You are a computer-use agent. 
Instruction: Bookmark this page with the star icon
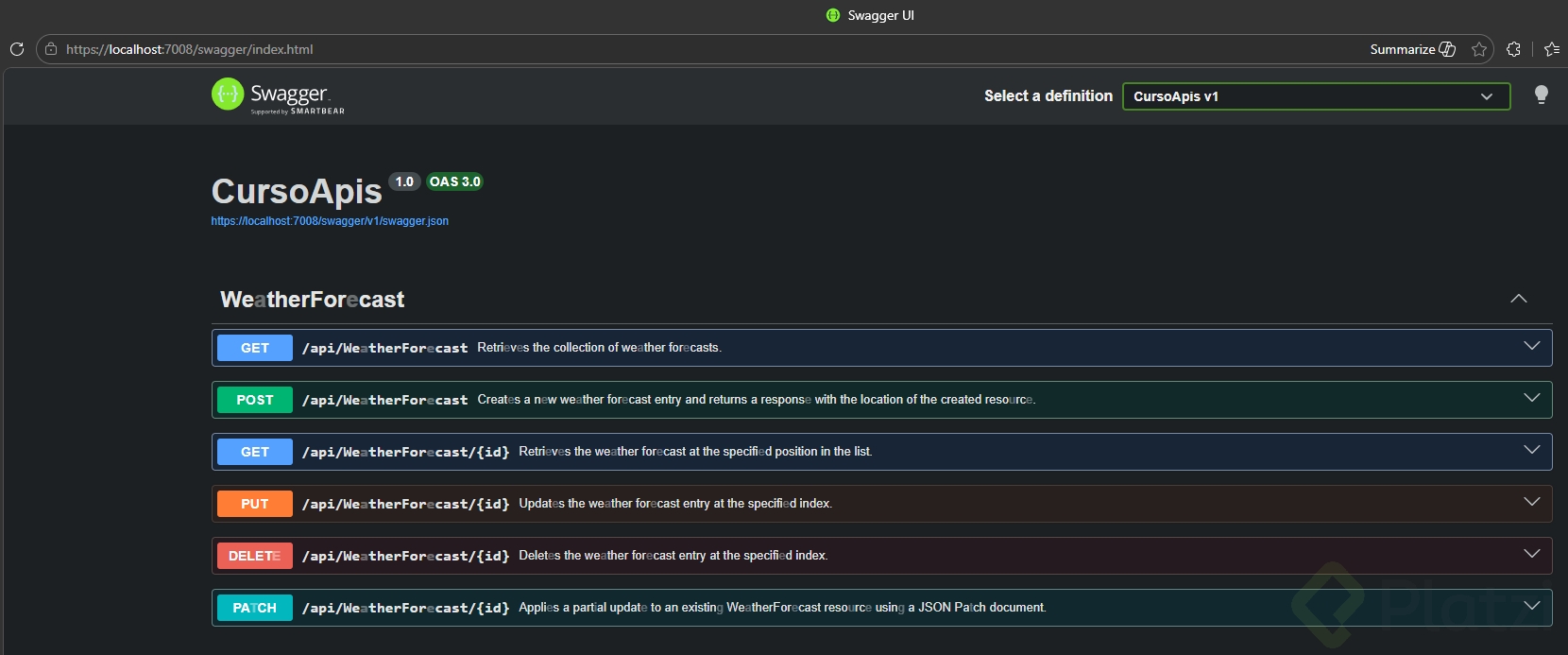[1479, 49]
